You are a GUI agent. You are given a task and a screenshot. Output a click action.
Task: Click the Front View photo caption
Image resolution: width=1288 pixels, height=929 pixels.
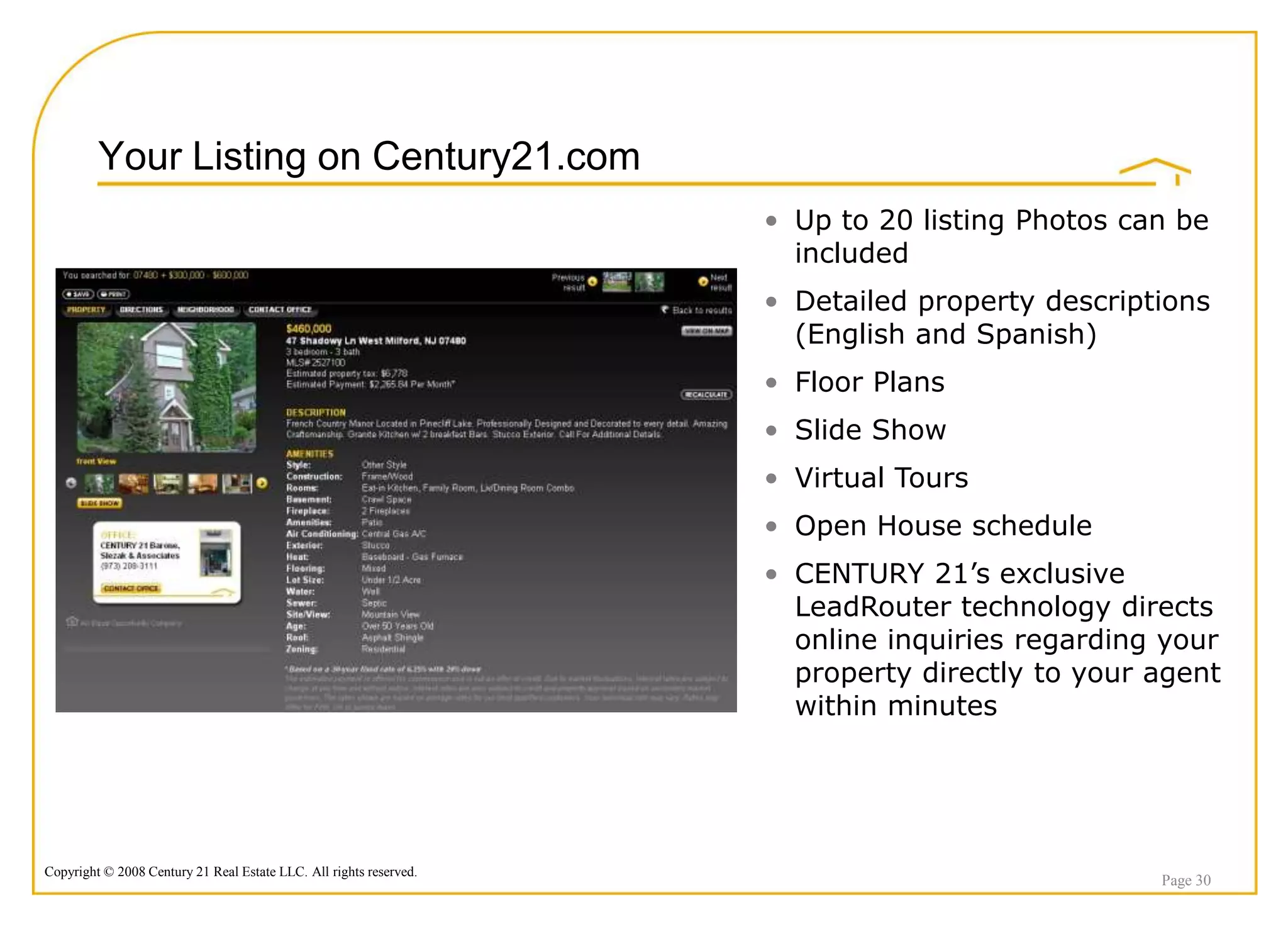tap(96, 461)
